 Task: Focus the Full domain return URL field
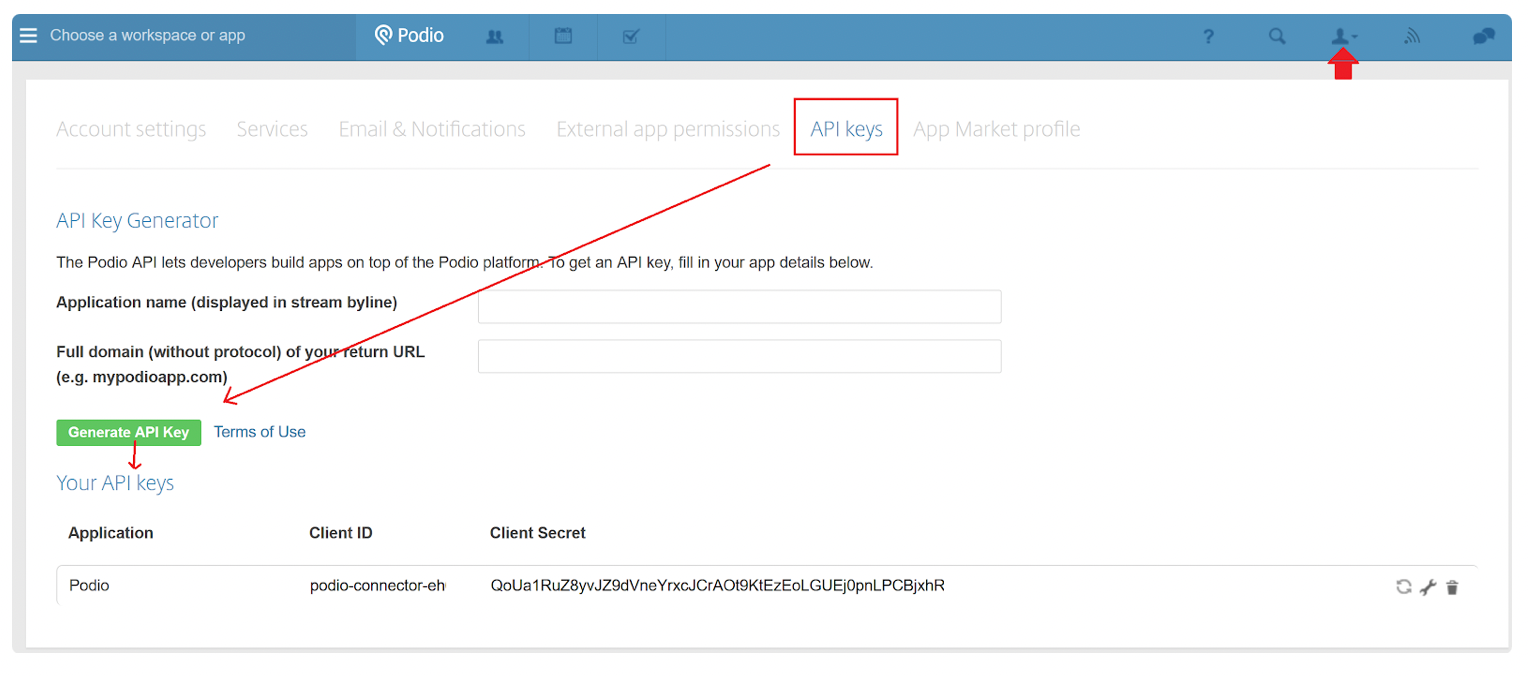click(x=740, y=356)
